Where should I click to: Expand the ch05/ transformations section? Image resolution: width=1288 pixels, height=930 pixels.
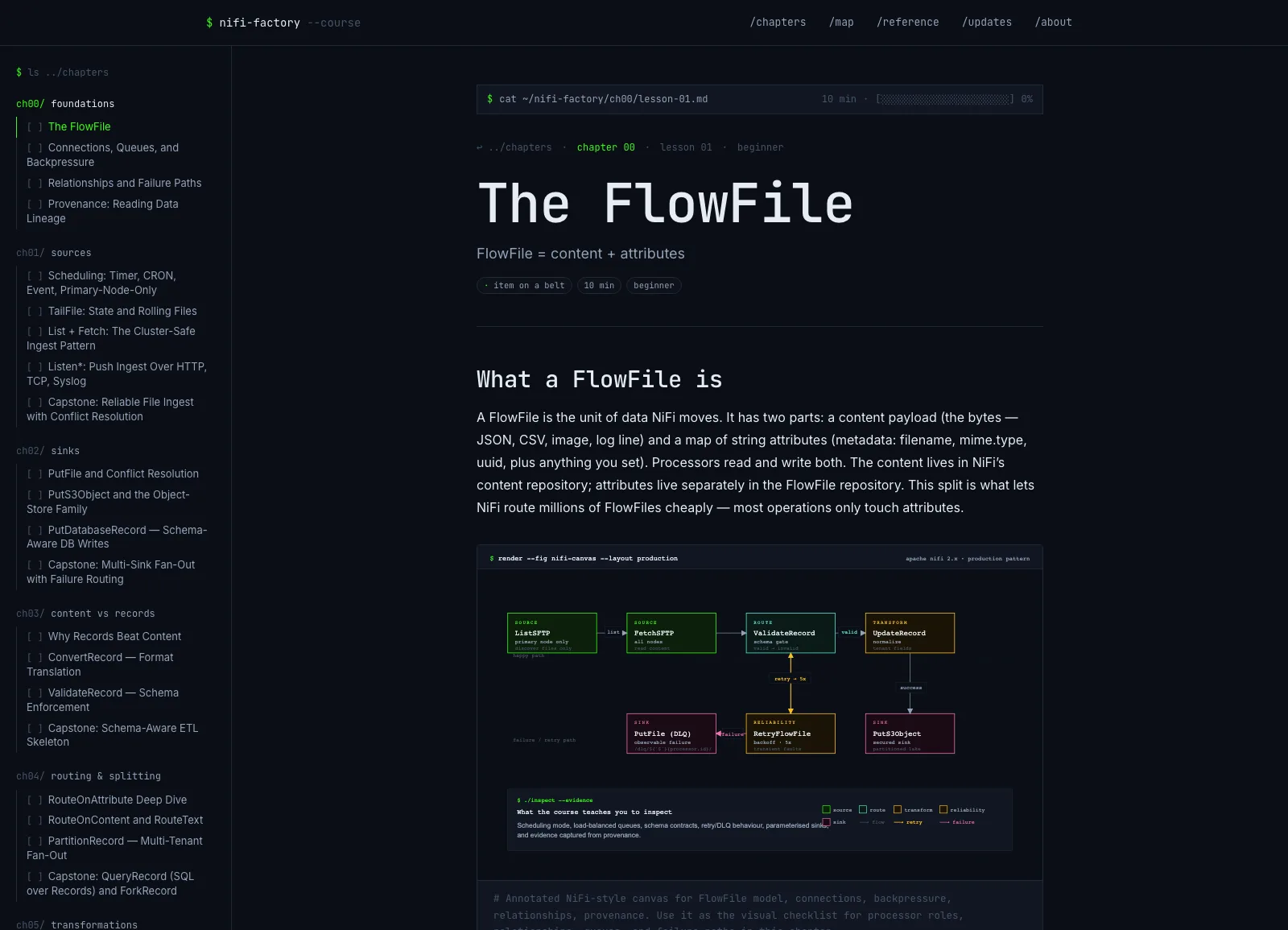[77, 924]
